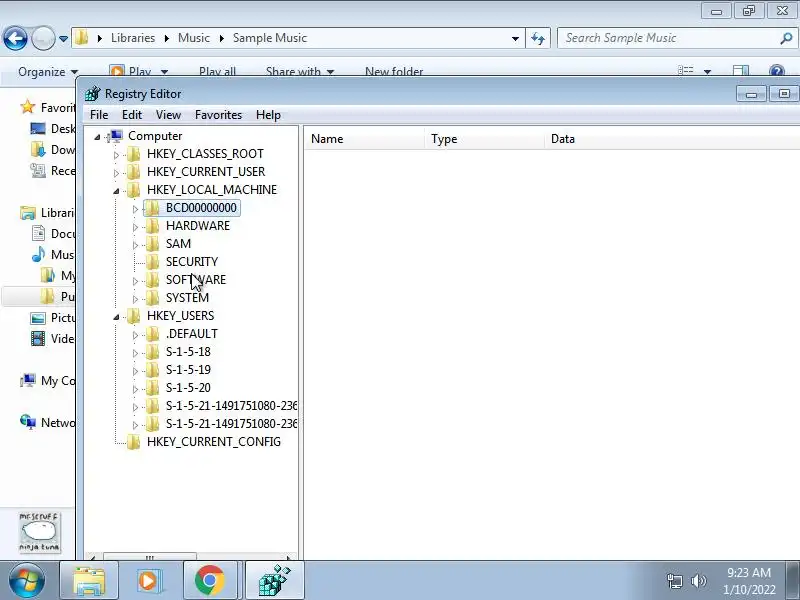Expand the S-1-5-20 key
Image resolution: width=800 pixels, height=600 pixels.
pyautogui.click(x=135, y=389)
